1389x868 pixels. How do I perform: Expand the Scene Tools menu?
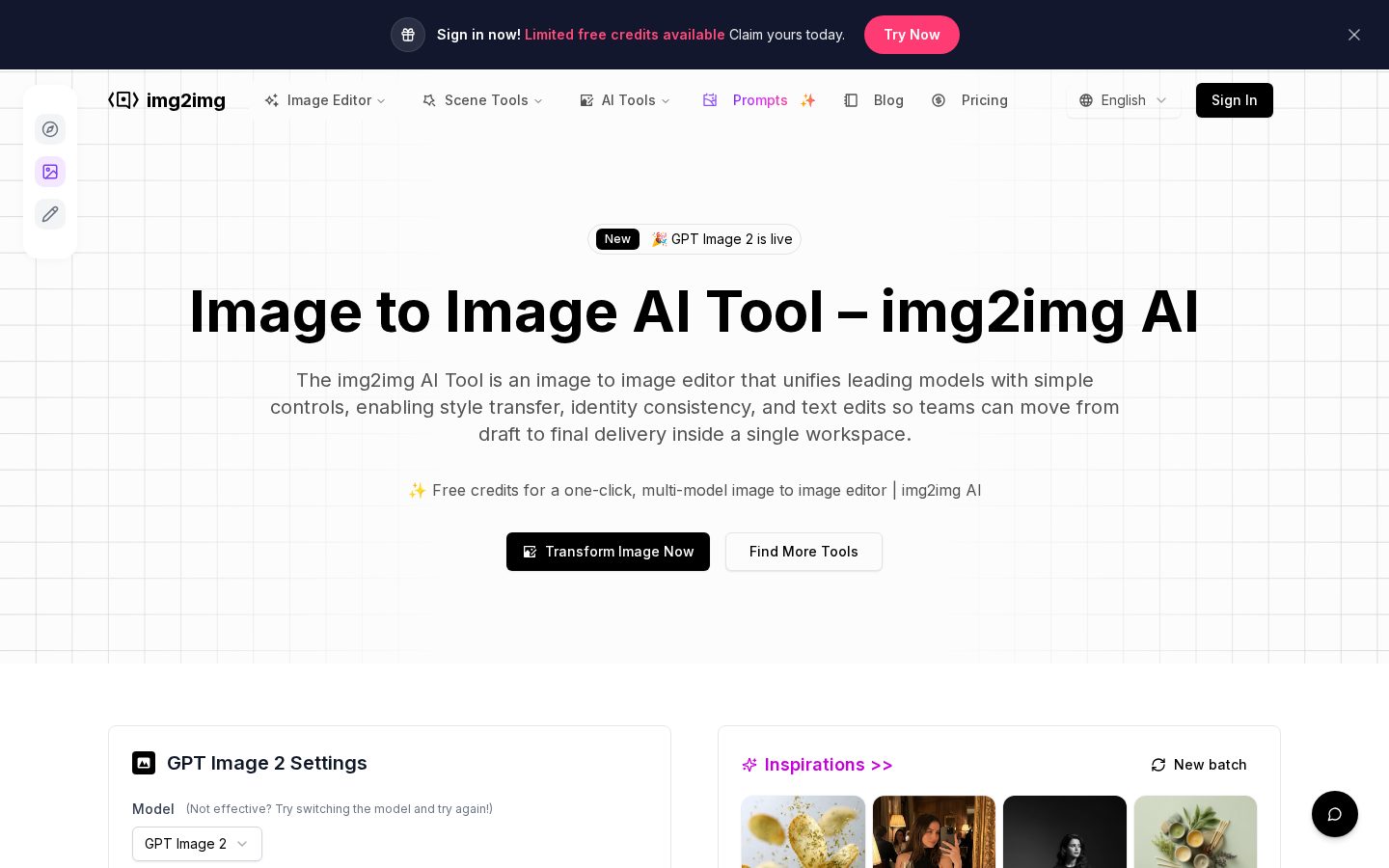[x=482, y=100]
